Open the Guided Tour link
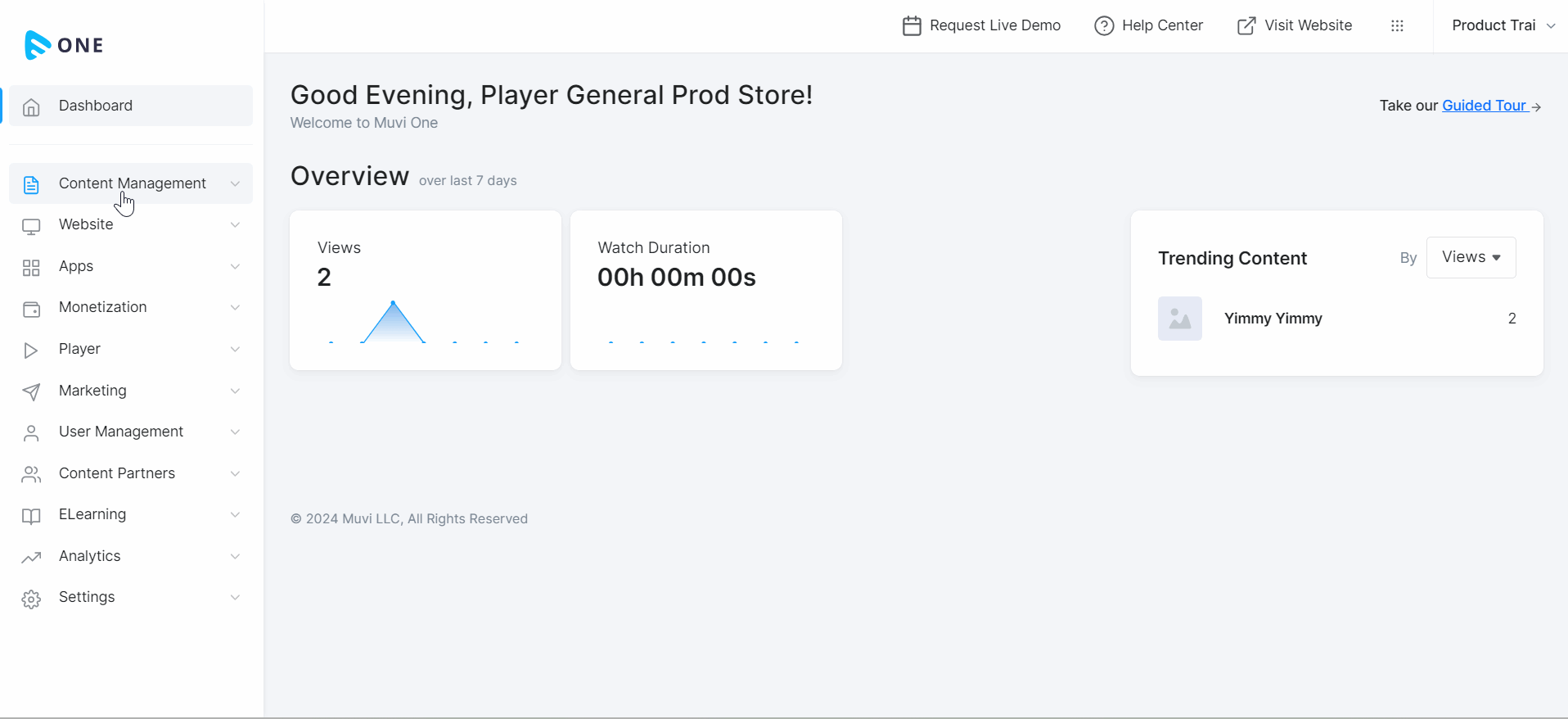The height and width of the screenshot is (719, 1568). point(1484,106)
